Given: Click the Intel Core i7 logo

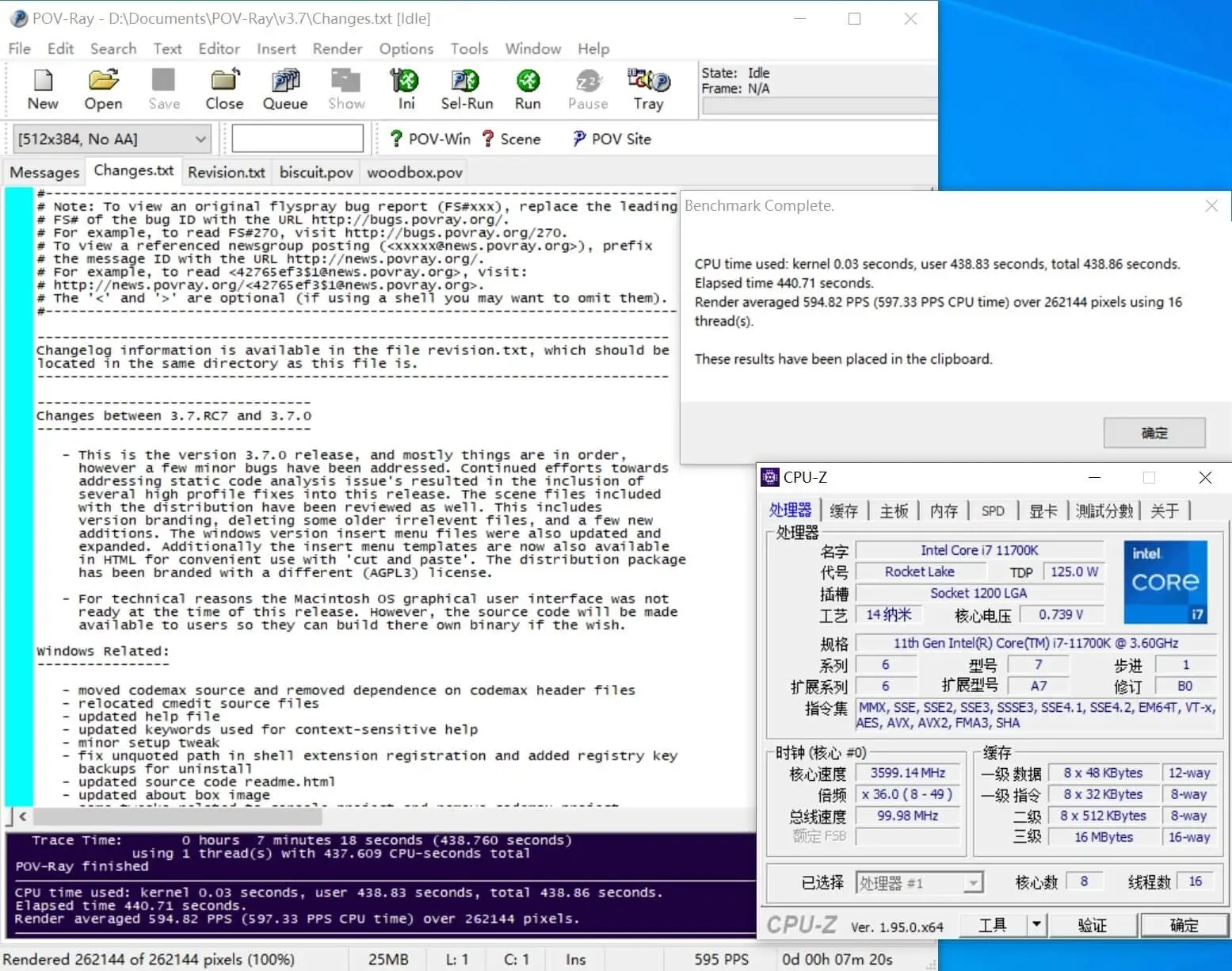Looking at the screenshot, I should point(1165,582).
